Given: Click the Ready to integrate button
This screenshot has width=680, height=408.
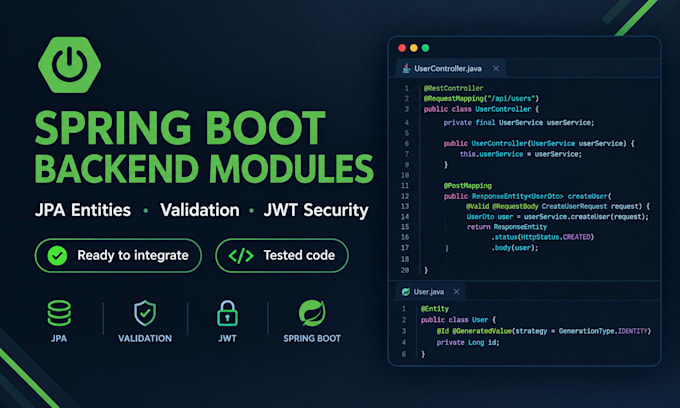Looking at the screenshot, I should [x=118, y=255].
